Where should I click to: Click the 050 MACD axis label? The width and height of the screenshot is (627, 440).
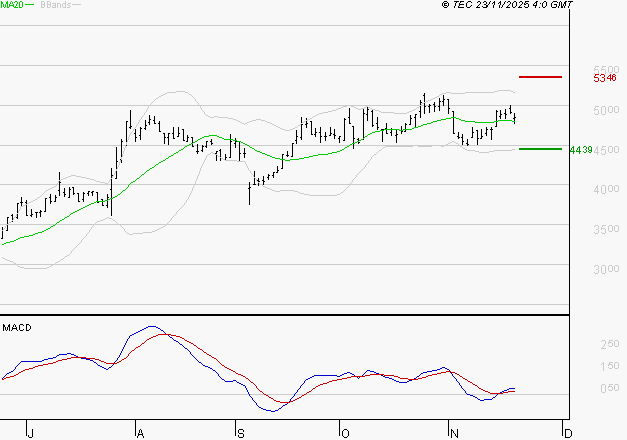pyautogui.click(x=610, y=388)
